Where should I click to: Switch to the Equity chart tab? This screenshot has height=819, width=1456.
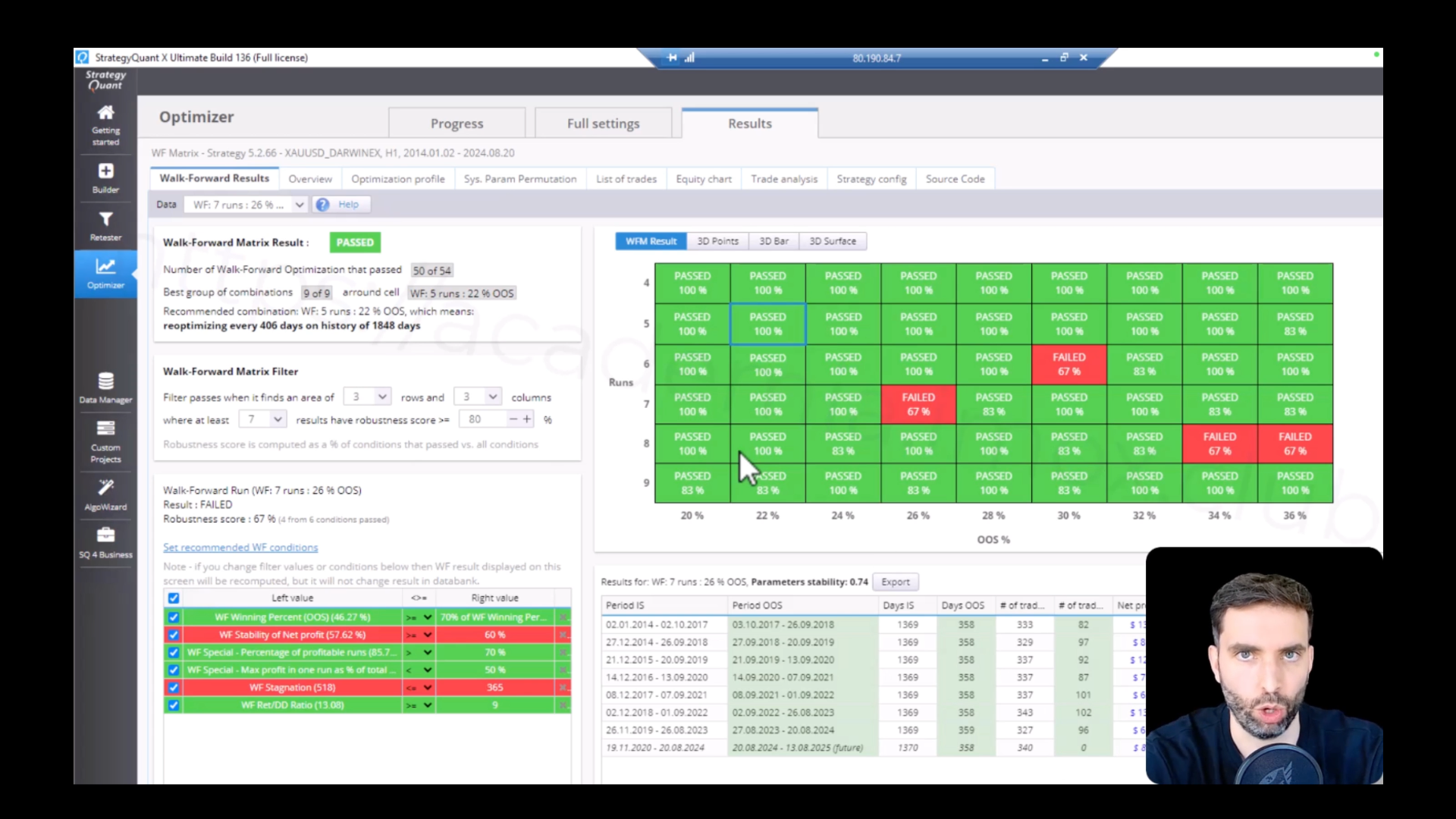pos(704,179)
